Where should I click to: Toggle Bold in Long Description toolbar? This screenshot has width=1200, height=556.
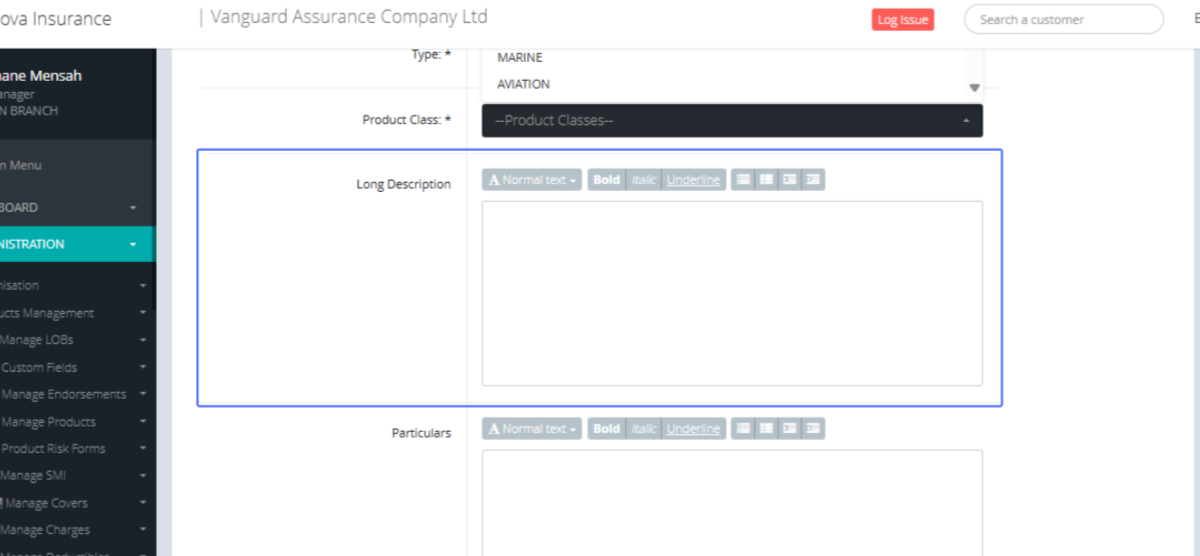tap(606, 180)
